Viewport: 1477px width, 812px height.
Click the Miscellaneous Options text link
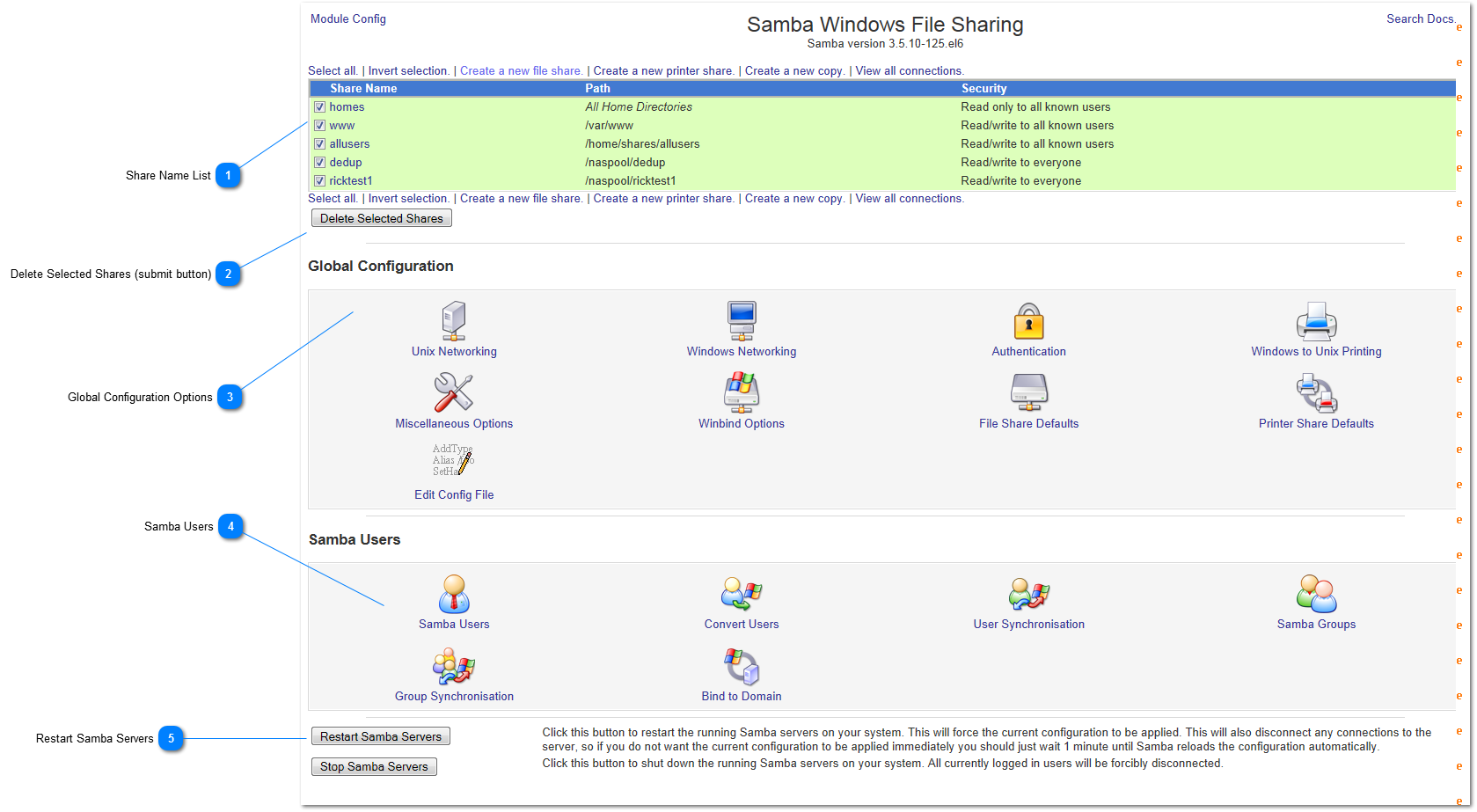coord(454,423)
